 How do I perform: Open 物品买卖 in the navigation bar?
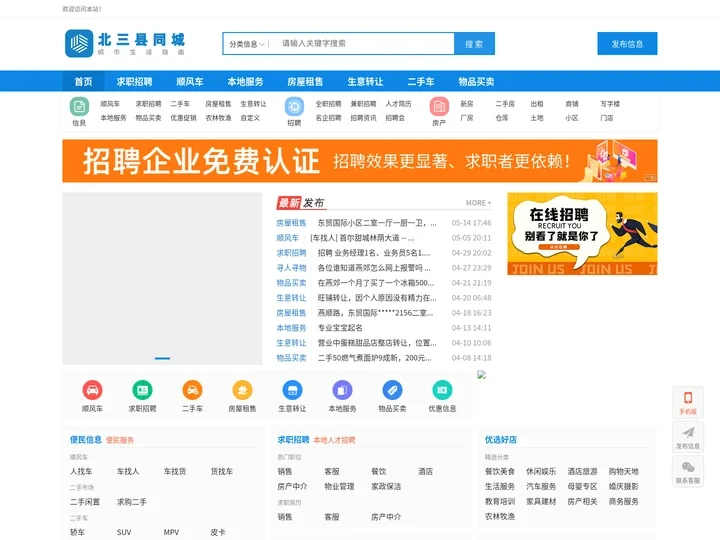click(x=476, y=82)
